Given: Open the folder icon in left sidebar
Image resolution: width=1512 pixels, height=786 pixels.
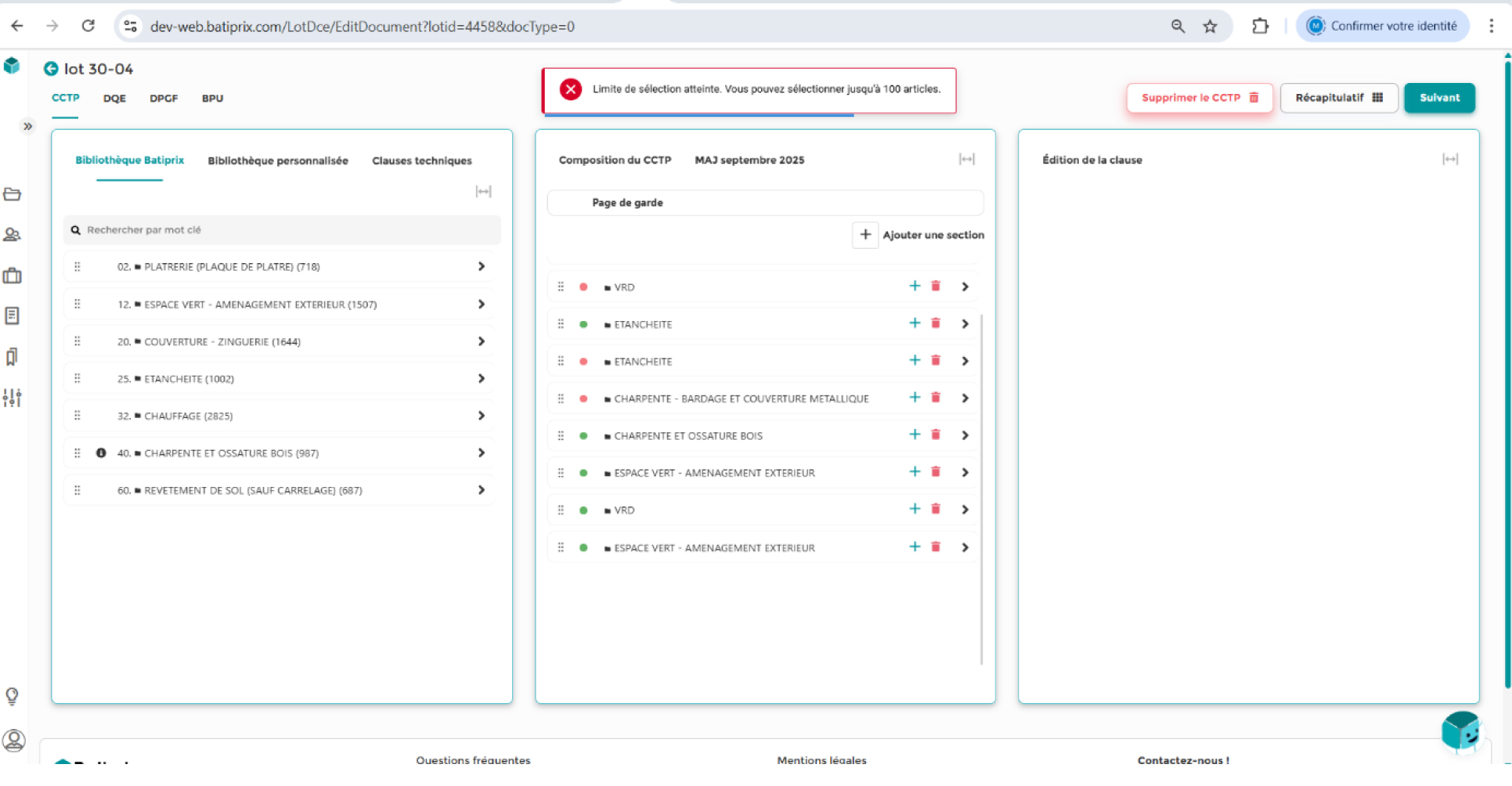Looking at the screenshot, I should 13,194.
